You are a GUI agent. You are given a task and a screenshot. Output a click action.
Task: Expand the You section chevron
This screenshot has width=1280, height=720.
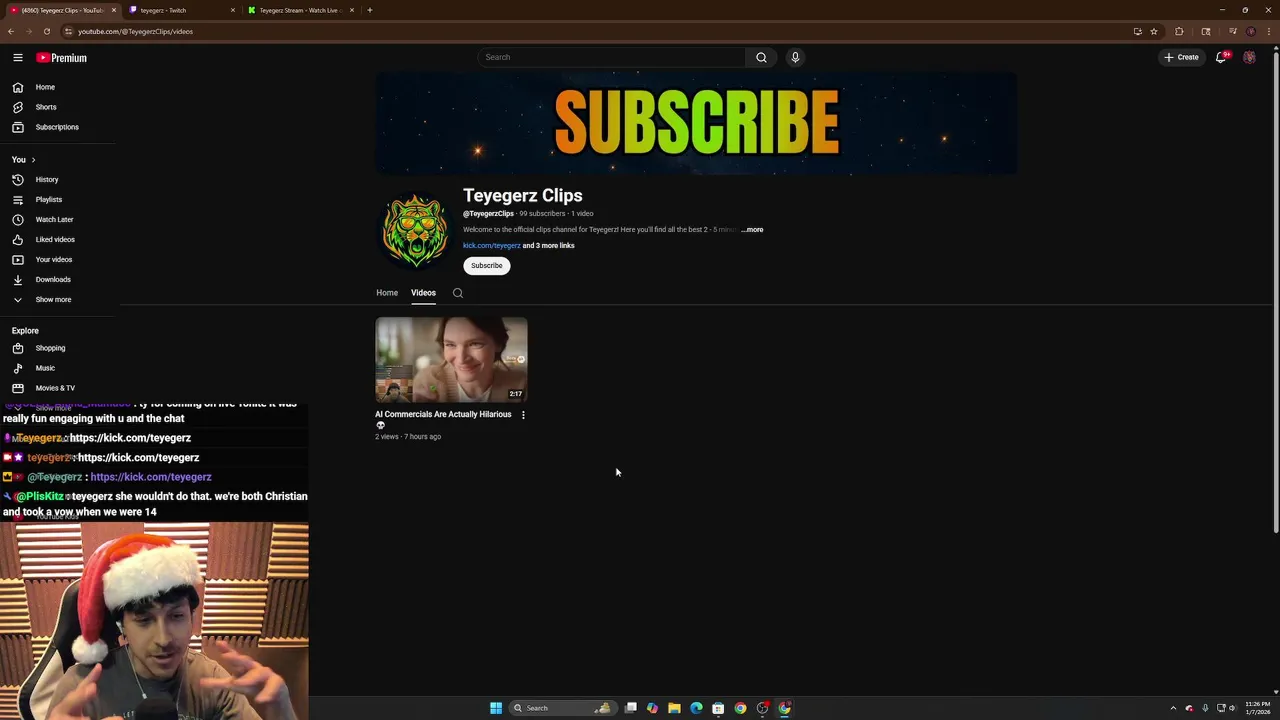coord(33,160)
